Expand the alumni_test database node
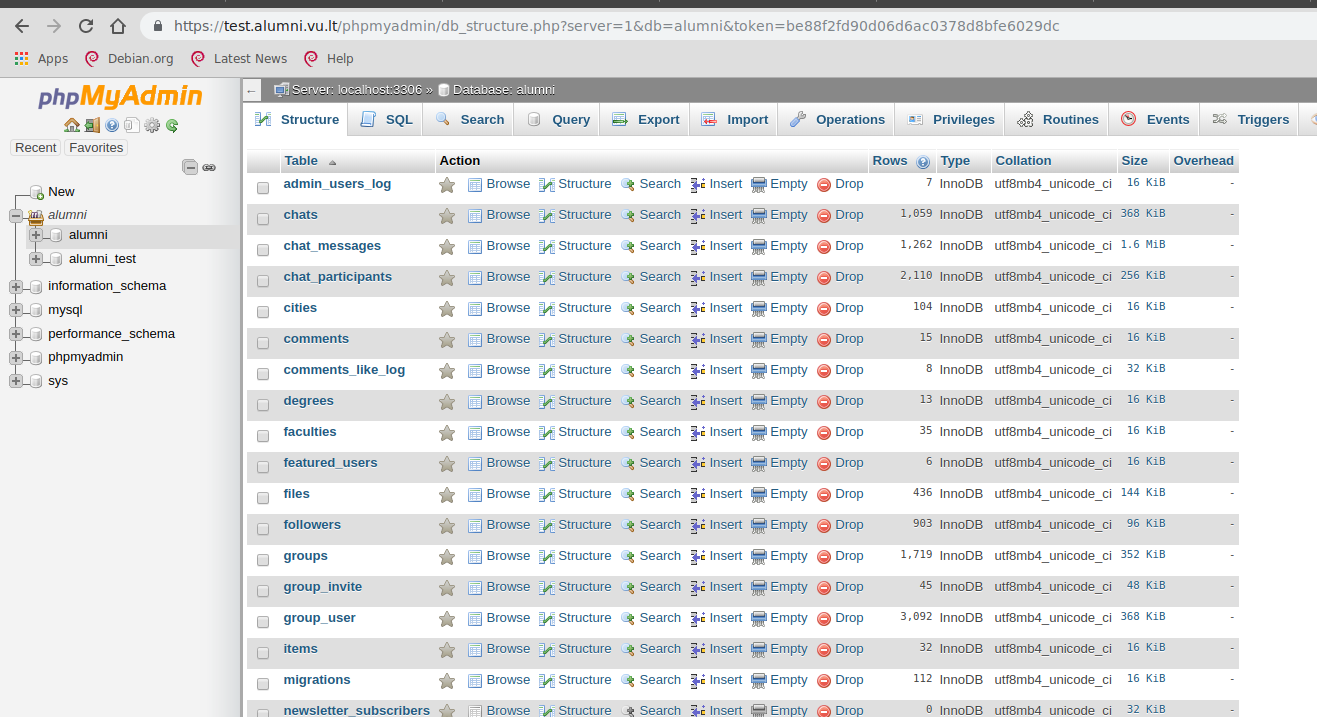Screen dimensions: 1317x717 36,259
